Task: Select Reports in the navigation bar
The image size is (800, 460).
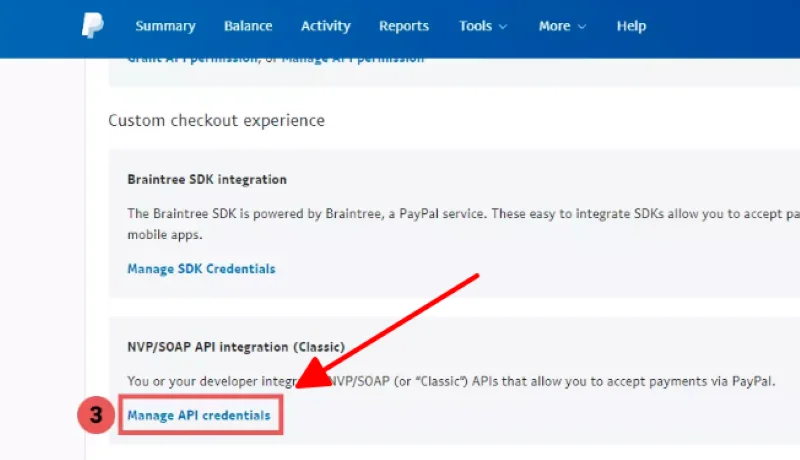Action: point(404,26)
